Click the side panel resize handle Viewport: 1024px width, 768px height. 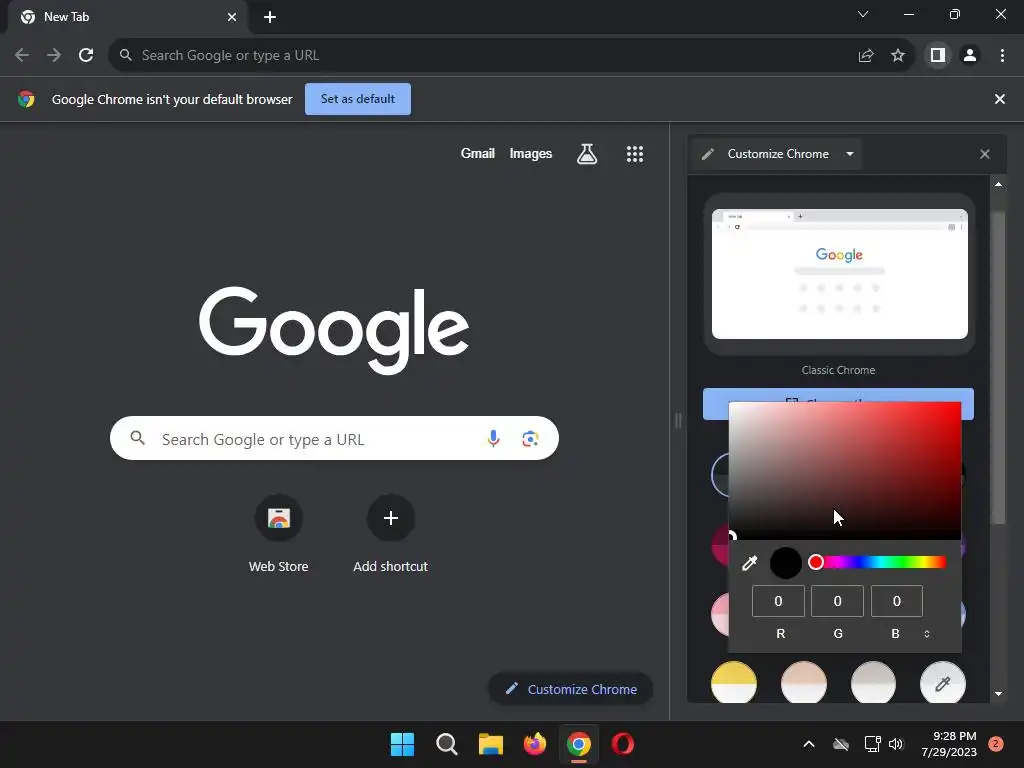pos(678,421)
